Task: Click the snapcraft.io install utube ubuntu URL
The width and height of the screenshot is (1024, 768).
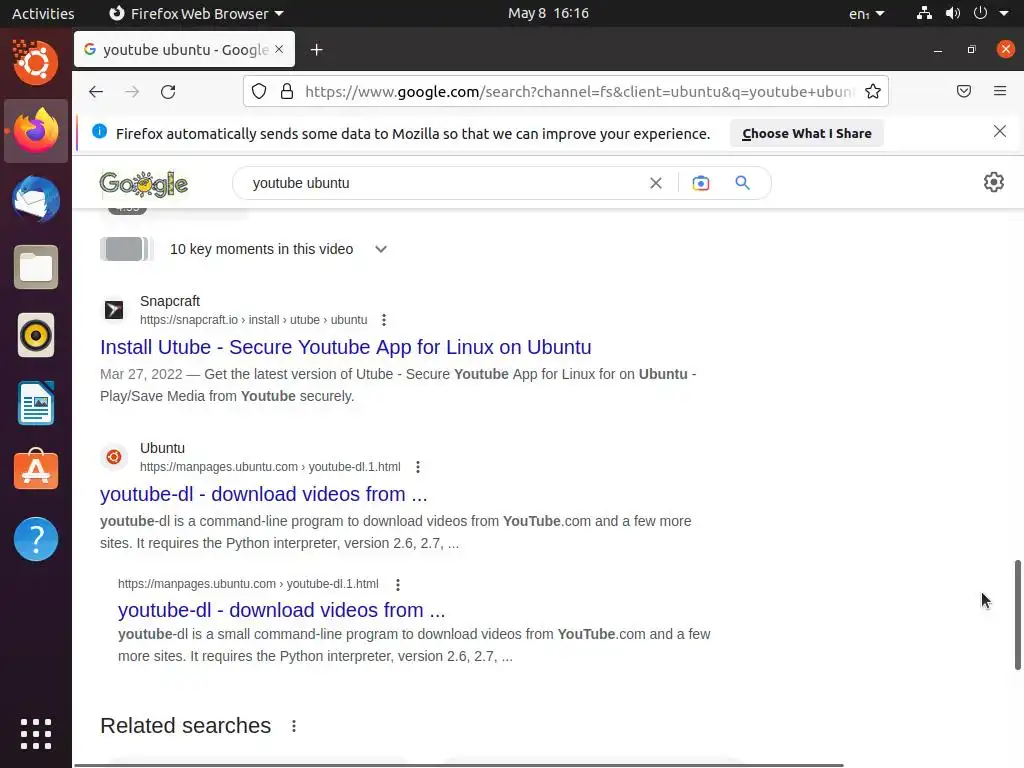Action: click(253, 320)
